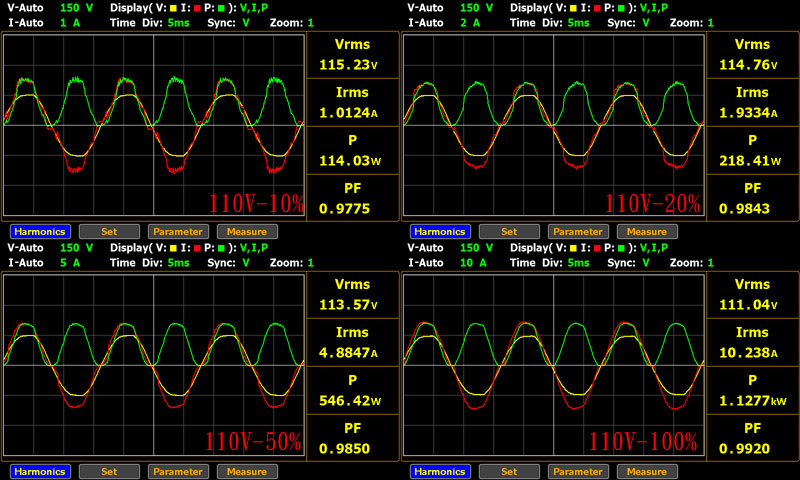
Task: Click the power reading 546.42W
Action: pyautogui.click(x=350, y=400)
